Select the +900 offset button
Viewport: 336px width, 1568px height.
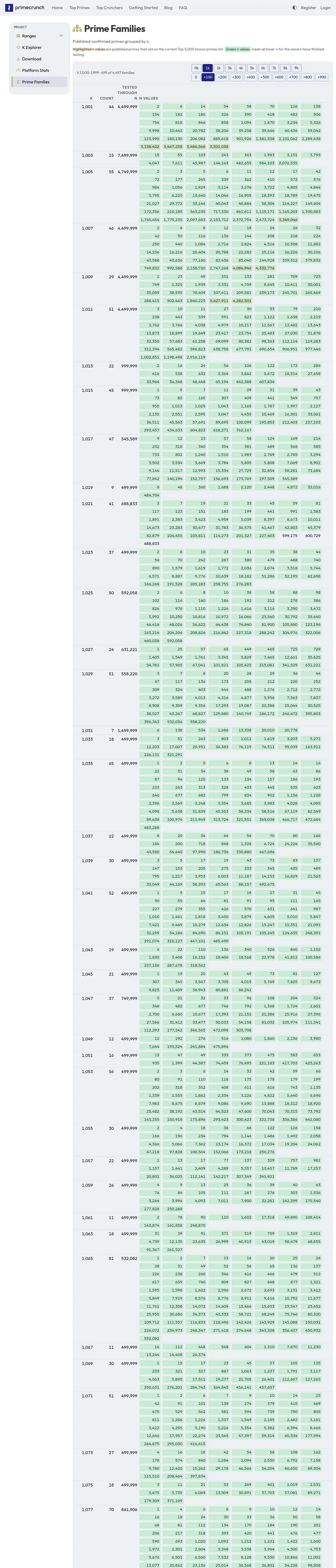pos(322,77)
